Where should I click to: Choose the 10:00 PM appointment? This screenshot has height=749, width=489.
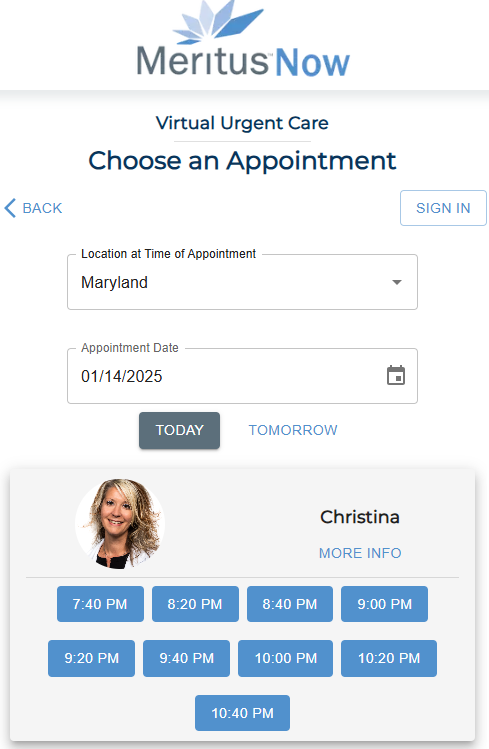coord(286,659)
